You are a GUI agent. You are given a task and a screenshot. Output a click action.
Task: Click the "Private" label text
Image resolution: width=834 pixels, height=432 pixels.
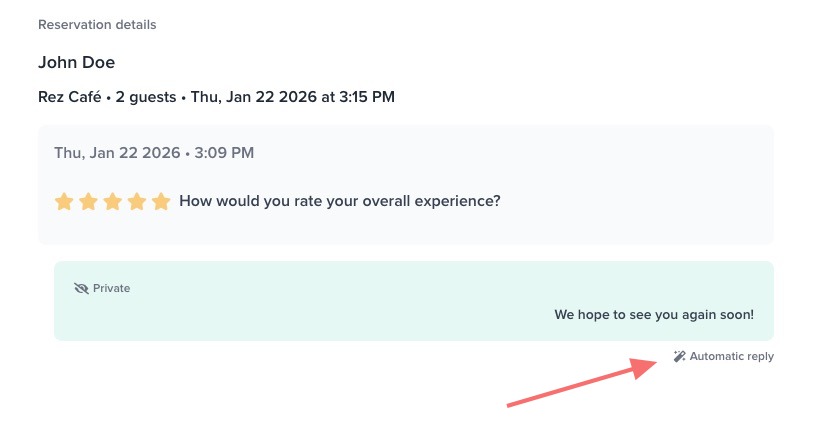pos(112,288)
